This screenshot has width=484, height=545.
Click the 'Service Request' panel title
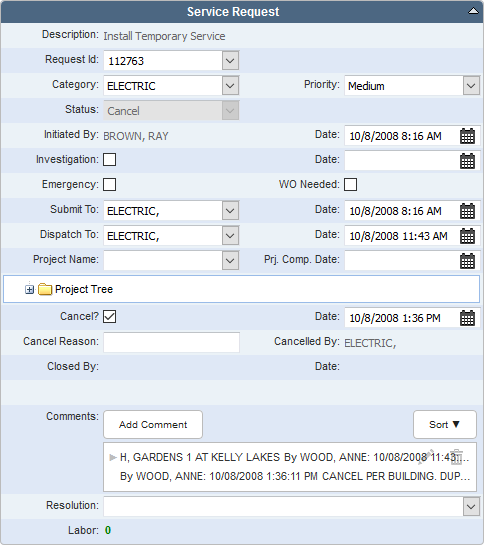pyautogui.click(x=233, y=12)
